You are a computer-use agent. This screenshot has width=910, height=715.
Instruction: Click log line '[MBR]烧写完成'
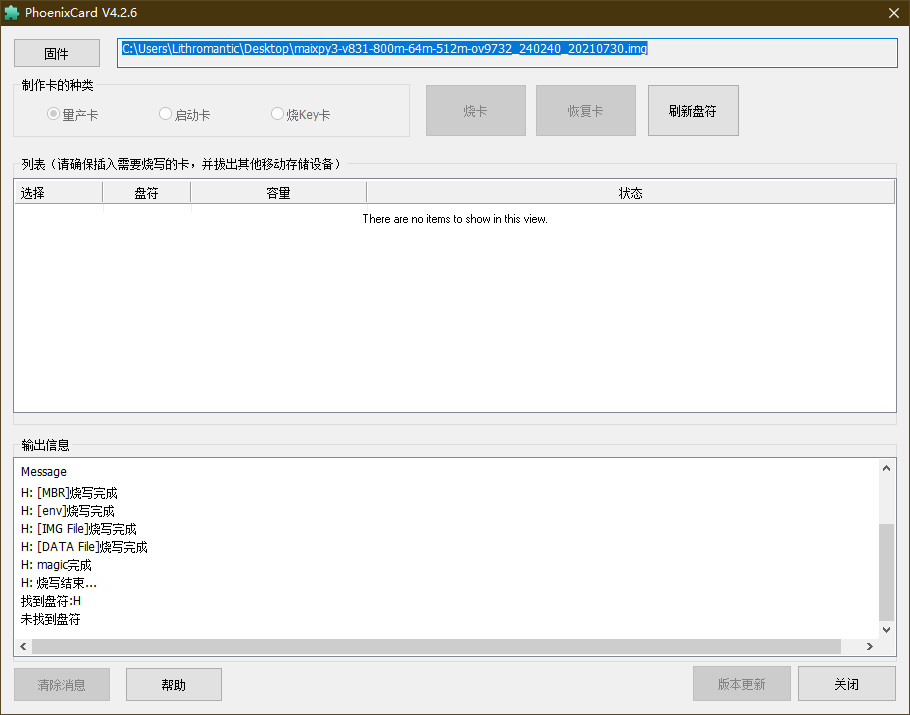[69, 493]
